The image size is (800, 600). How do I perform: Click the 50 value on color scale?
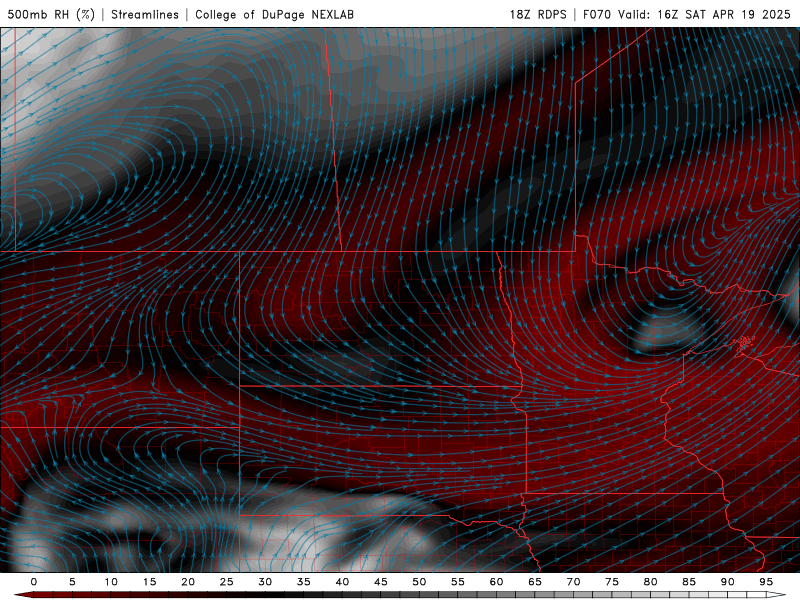(x=419, y=582)
